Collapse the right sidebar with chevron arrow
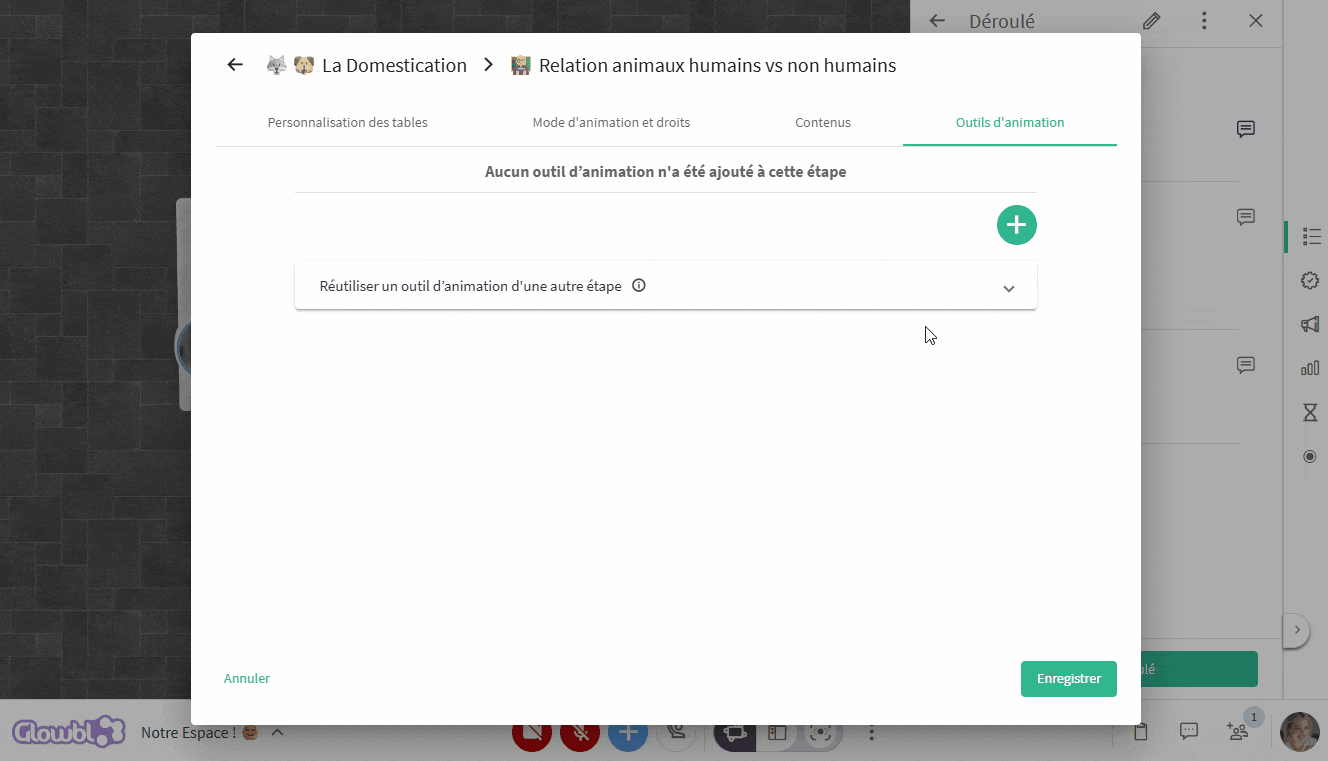1328x761 pixels. (x=1296, y=630)
